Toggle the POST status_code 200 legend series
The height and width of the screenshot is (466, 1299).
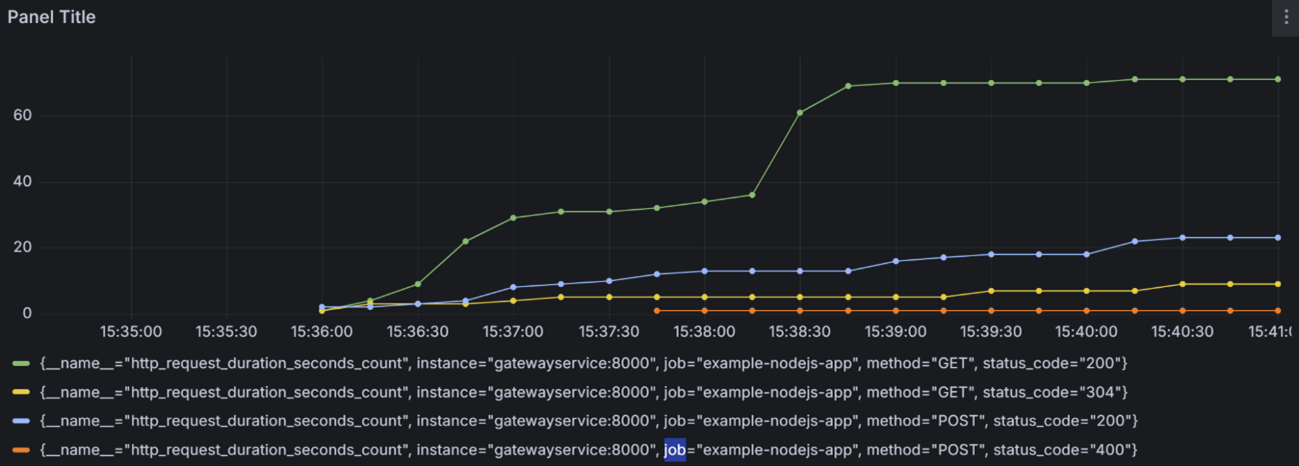(588, 421)
